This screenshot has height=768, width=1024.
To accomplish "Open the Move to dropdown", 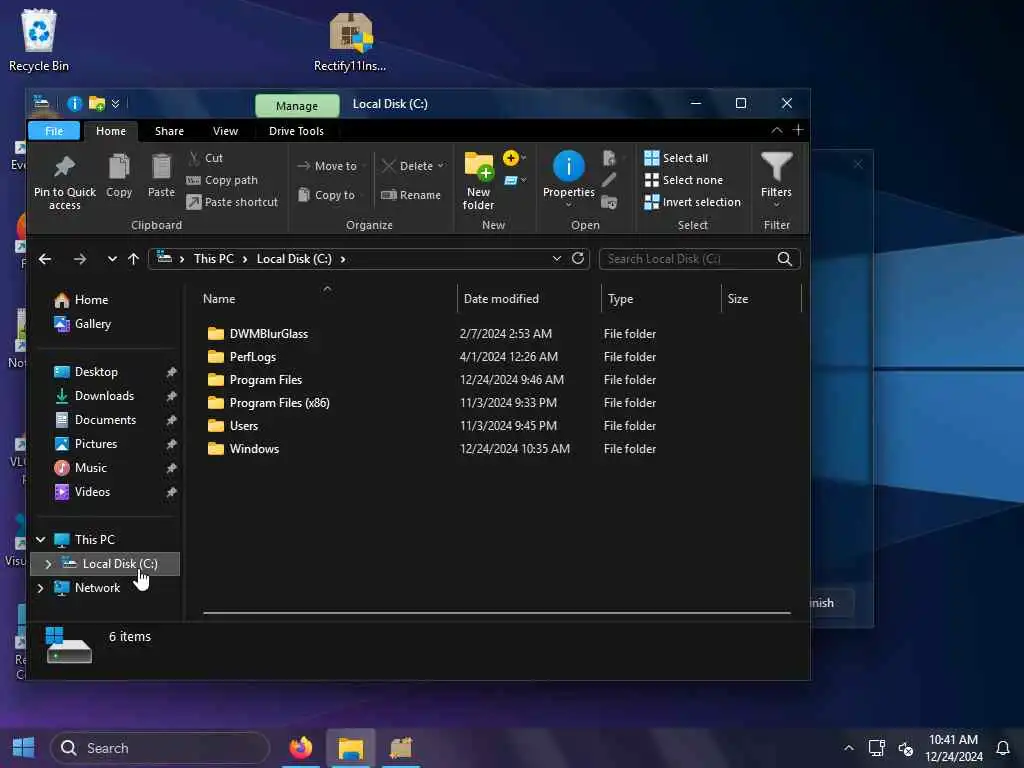I will click(x=331, y=166).
